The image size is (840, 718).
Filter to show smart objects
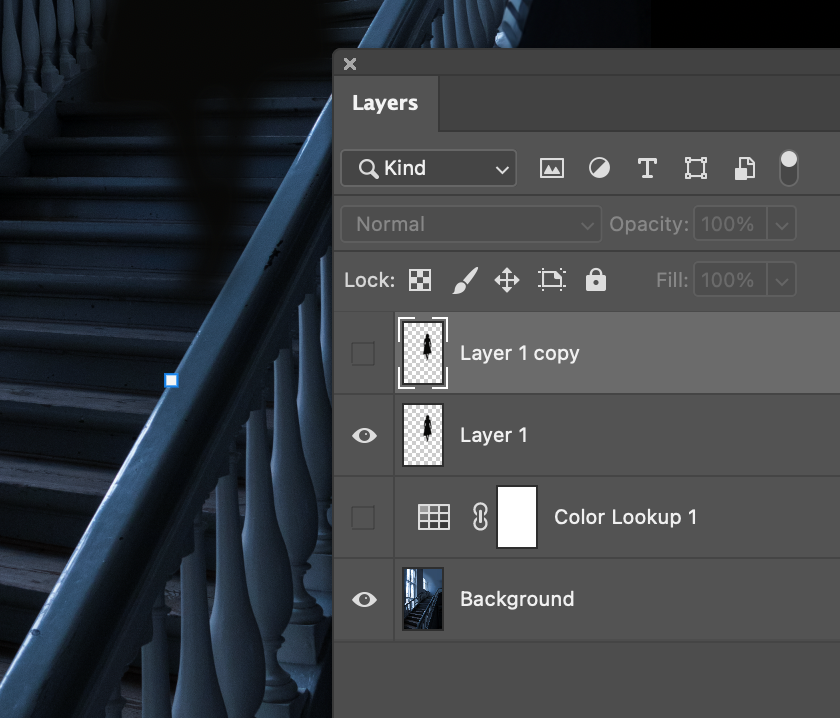tap(743, 168)
